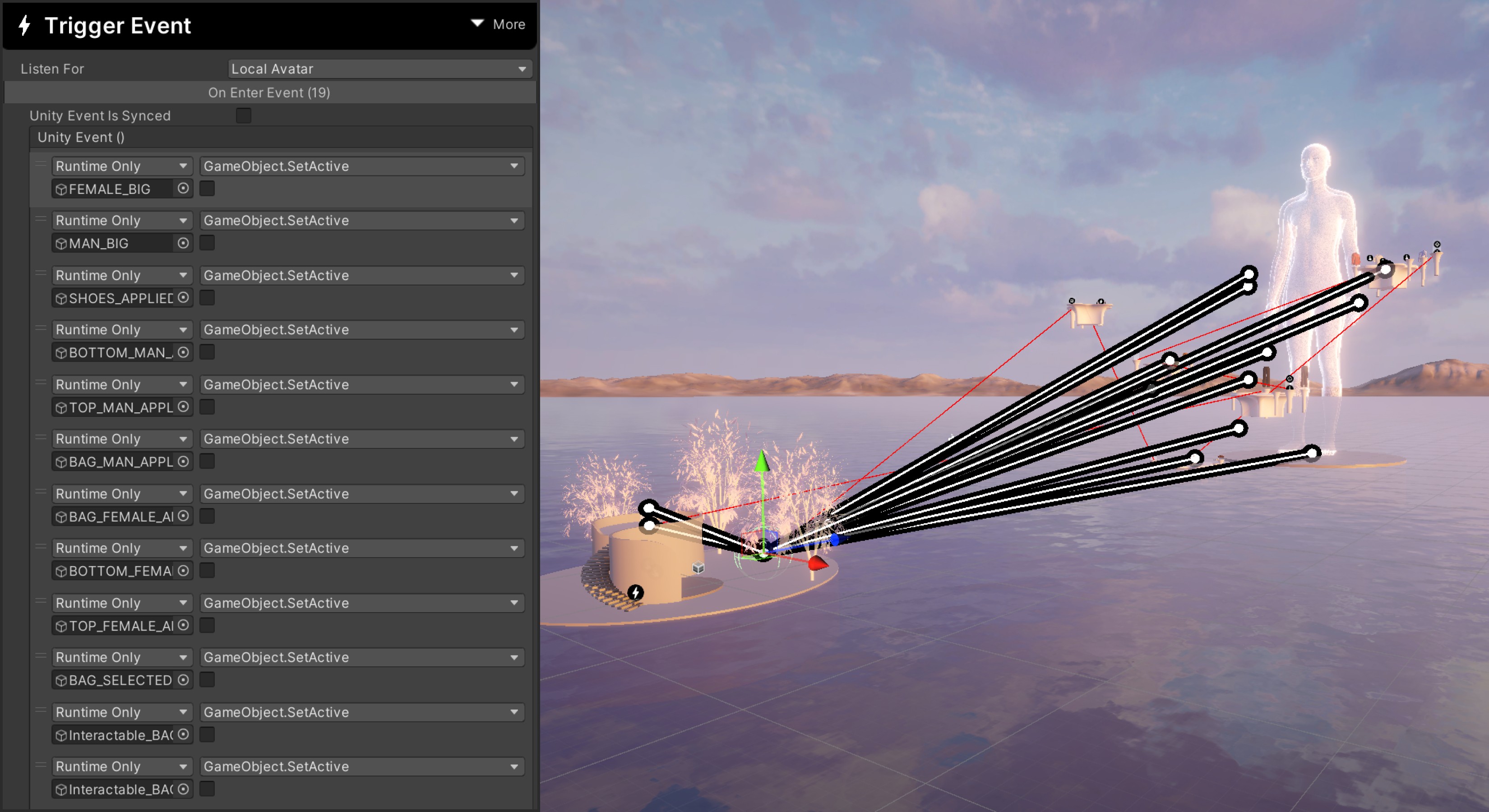The image size is (1489, 812).
Task: Open object picker for BAG_SELECTED field
Action: click(183, 680)
